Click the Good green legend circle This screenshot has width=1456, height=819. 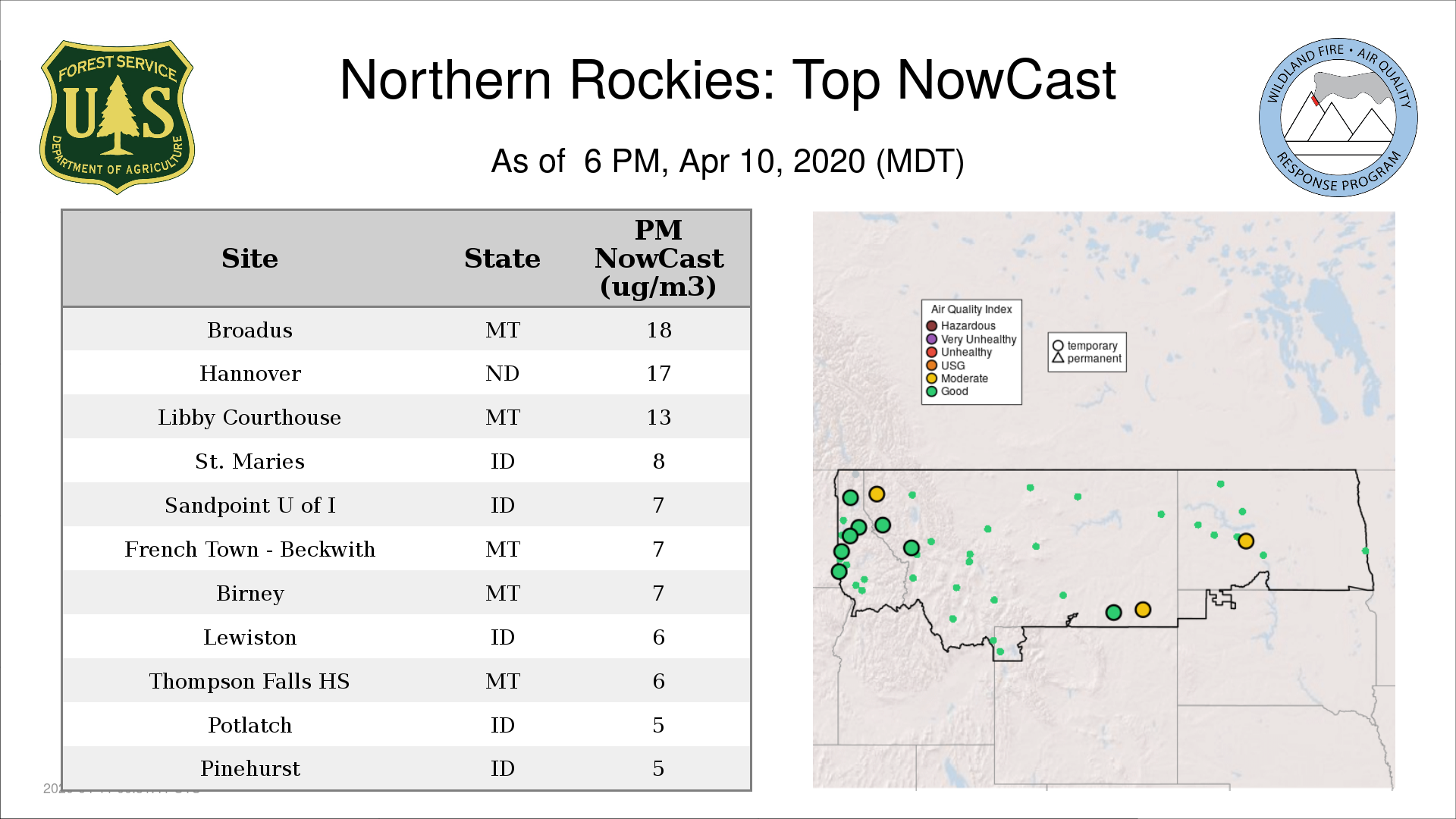click(931, 391)
